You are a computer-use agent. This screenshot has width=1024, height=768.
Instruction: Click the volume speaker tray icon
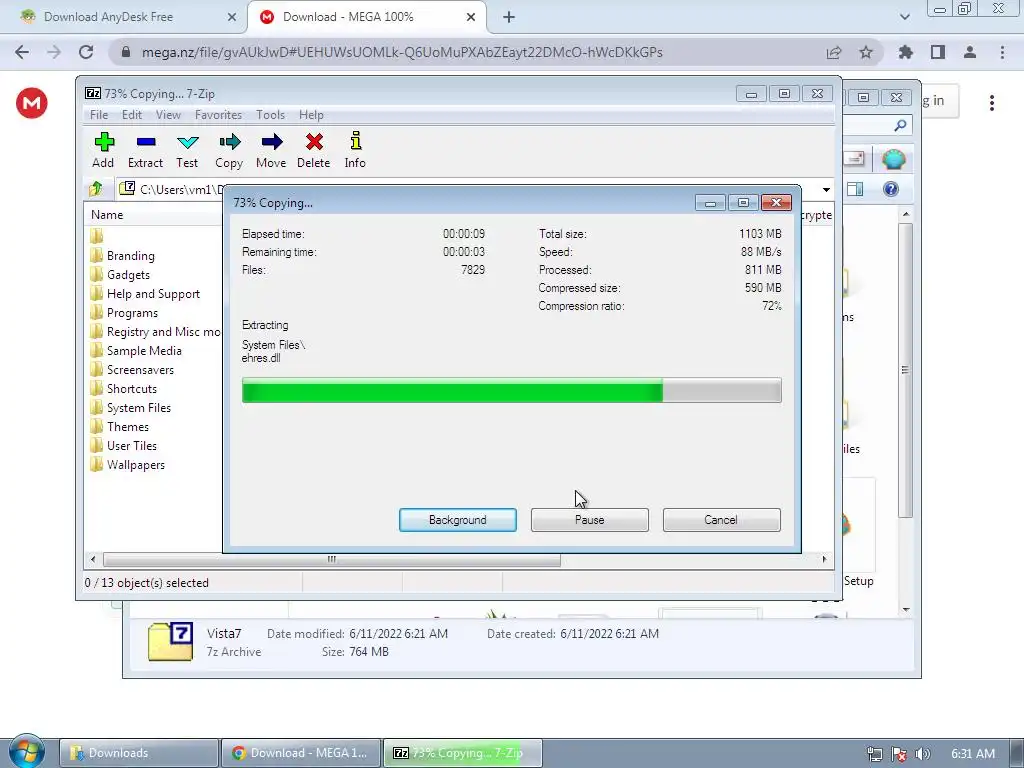(x=923, y=754)
